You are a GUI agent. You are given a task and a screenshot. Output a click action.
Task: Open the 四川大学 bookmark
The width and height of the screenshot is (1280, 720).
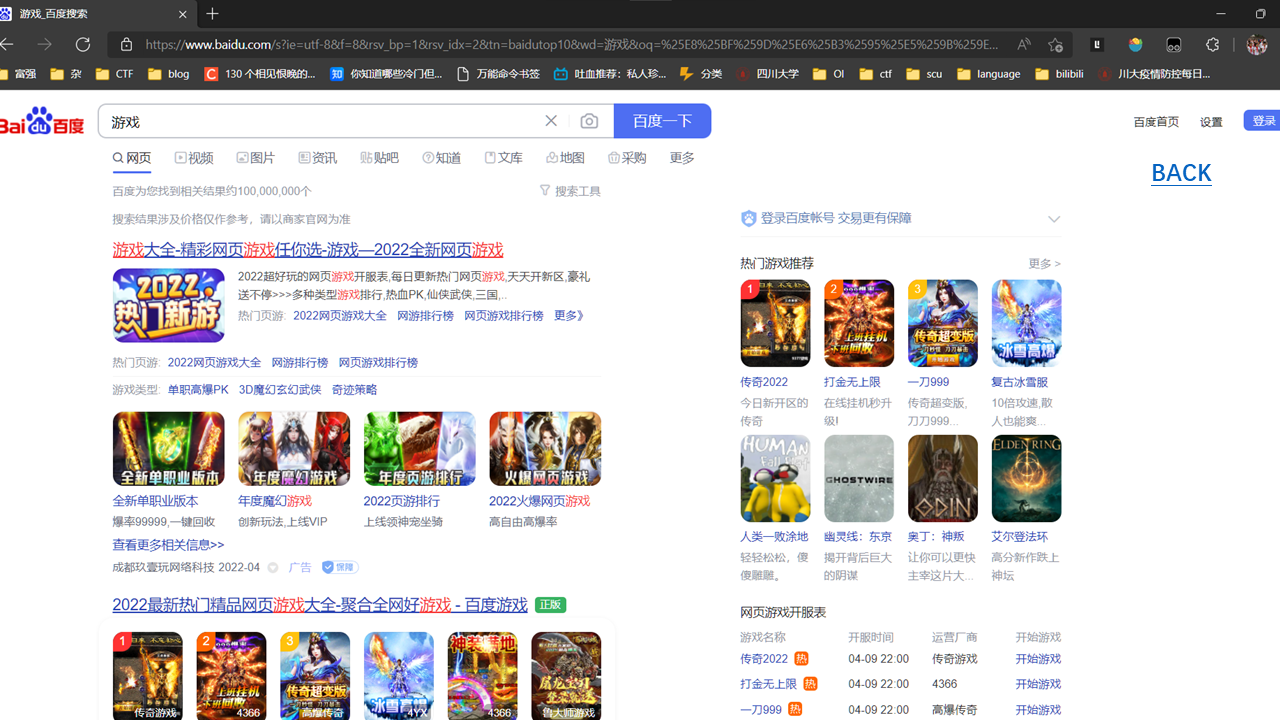point(767,73)
